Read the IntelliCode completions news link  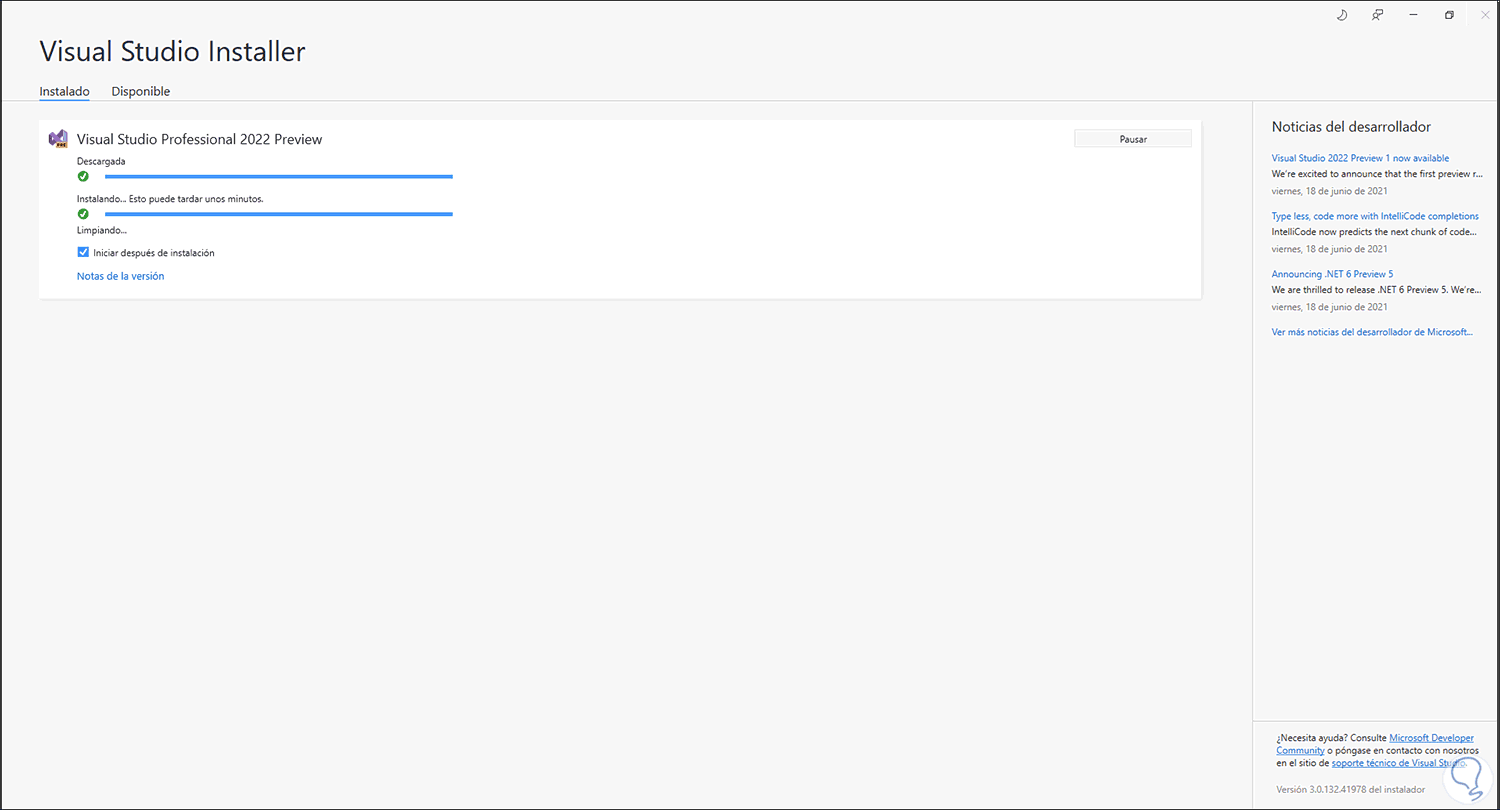coord(1375,216)
